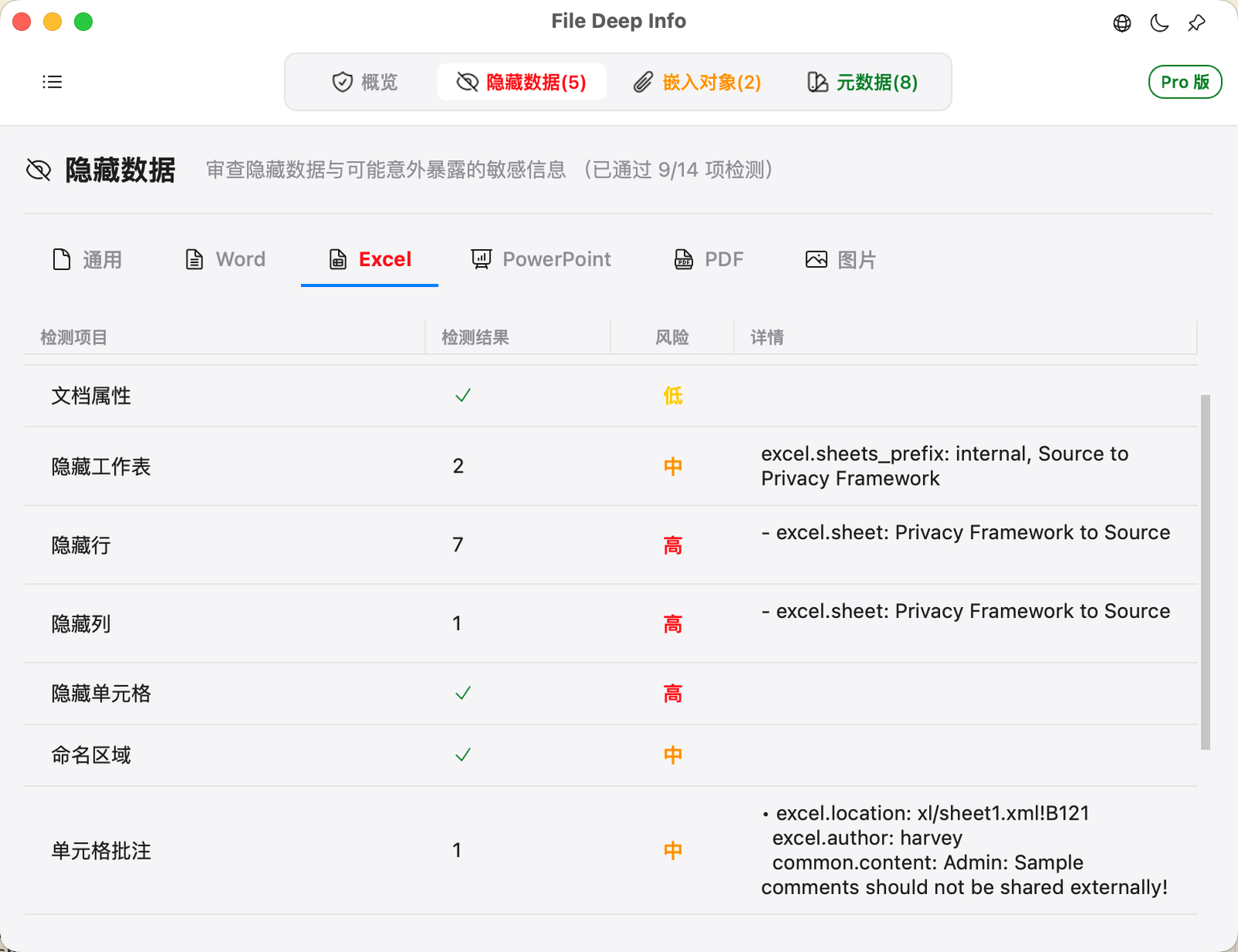Viewport: 1238px width, 952px height.
Task: Click the Word document icon in sub-tabs
Action: [x=194, y=259]
